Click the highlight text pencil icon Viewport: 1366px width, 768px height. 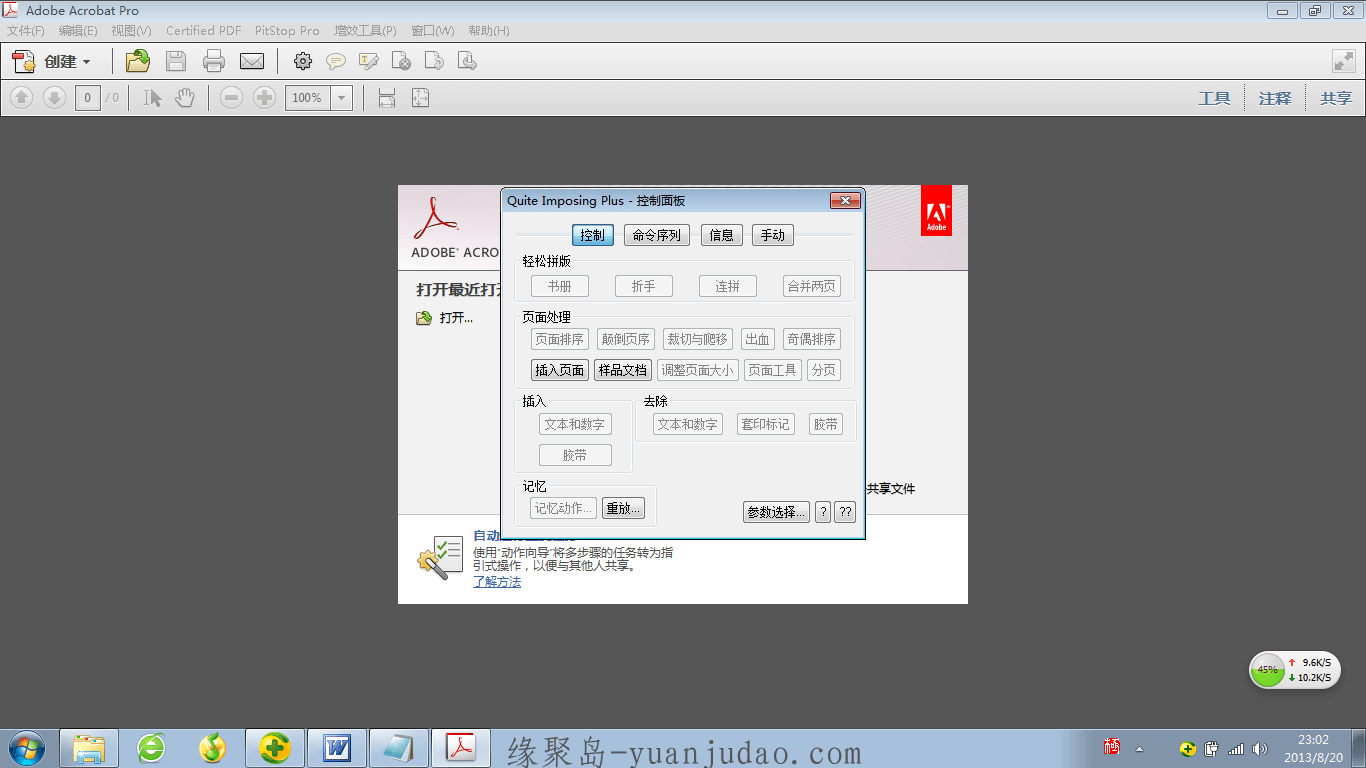pos(369,62)
